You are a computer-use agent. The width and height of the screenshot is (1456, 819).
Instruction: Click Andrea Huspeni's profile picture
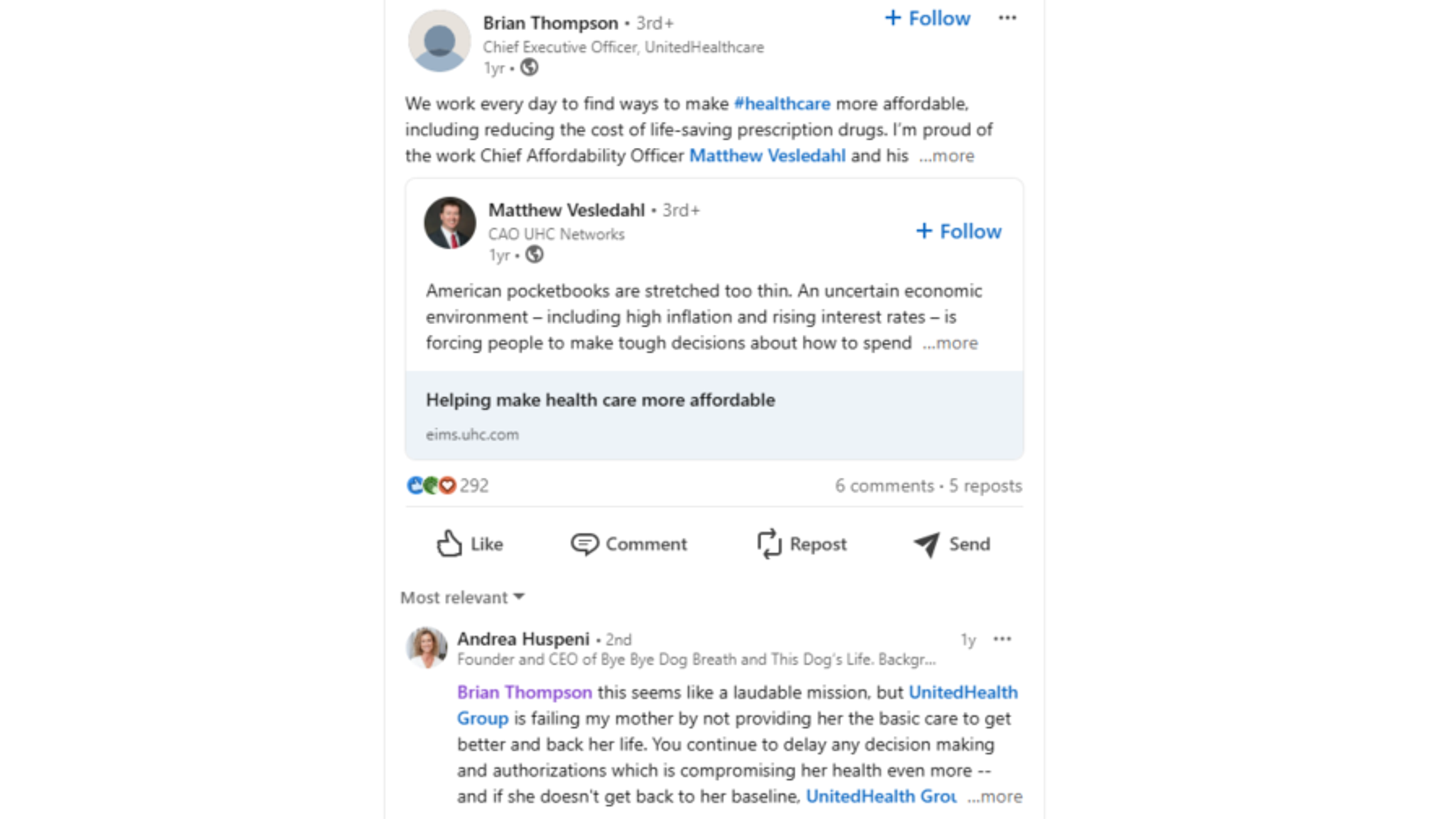click(x=427, y=647)
